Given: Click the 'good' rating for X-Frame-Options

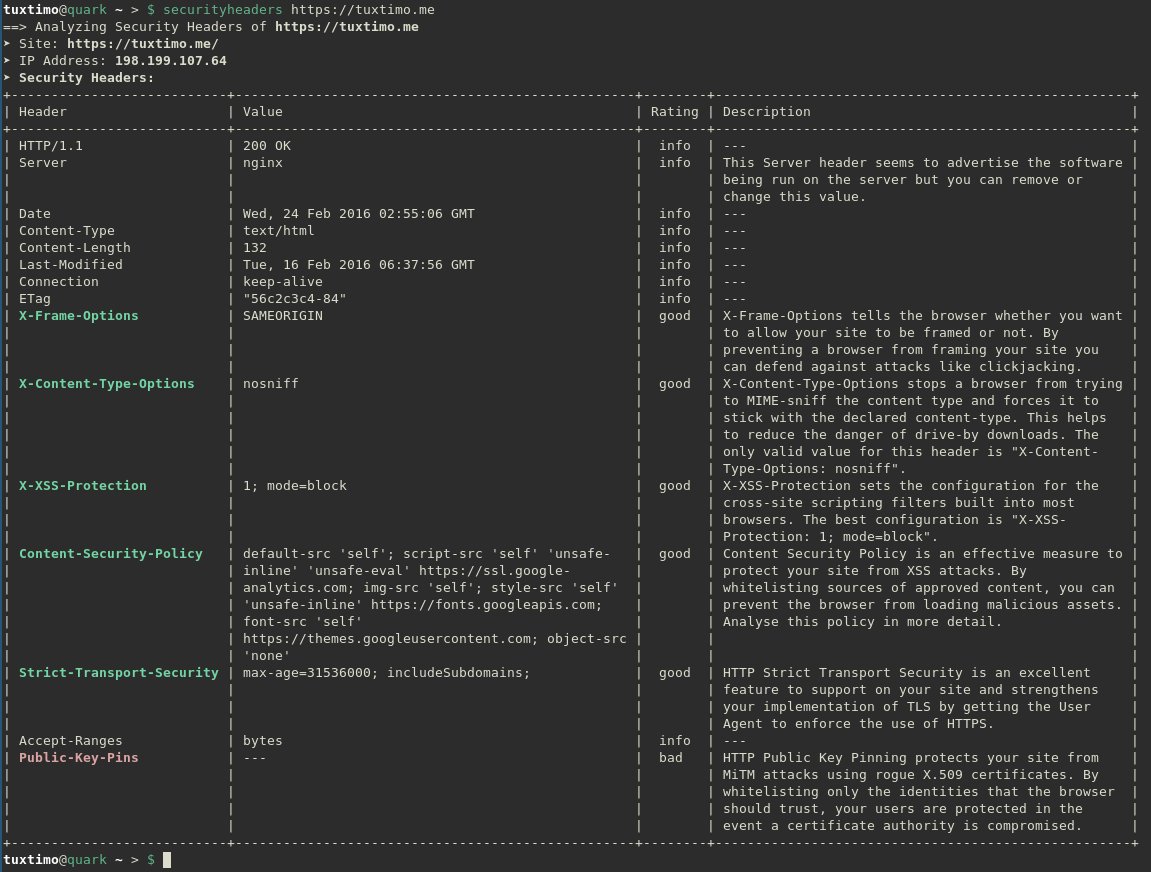Looking at the screenshot, I should click(675, 316).
